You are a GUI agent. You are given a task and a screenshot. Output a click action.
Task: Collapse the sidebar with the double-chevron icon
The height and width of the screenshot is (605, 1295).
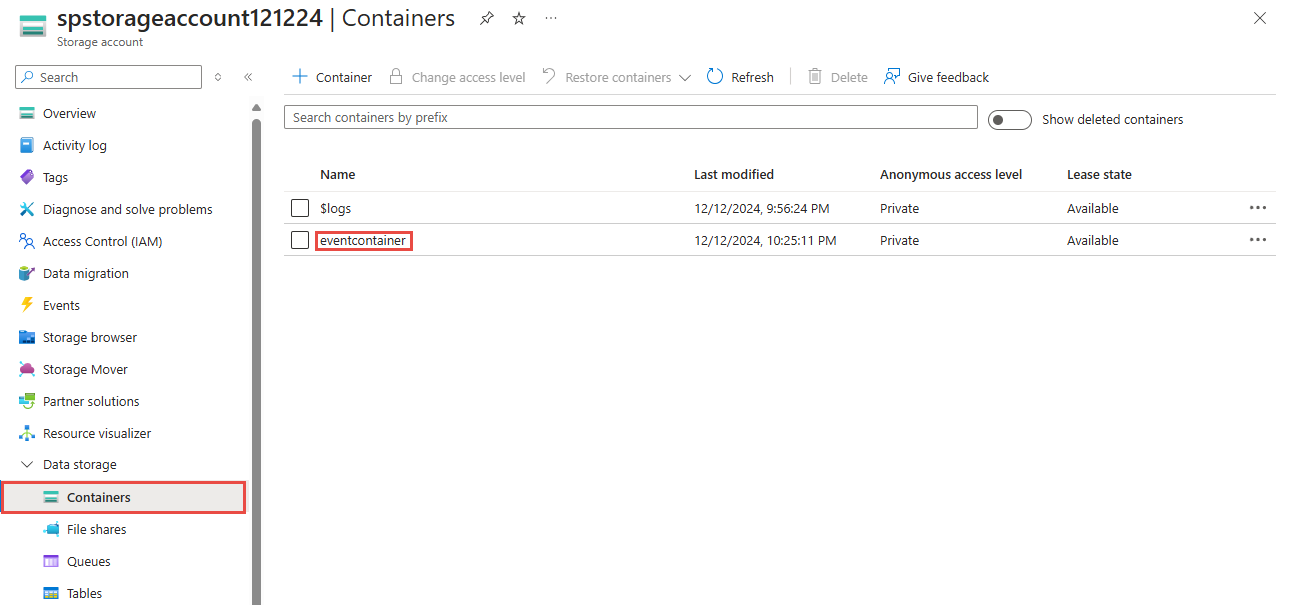(x=248, y=77)
